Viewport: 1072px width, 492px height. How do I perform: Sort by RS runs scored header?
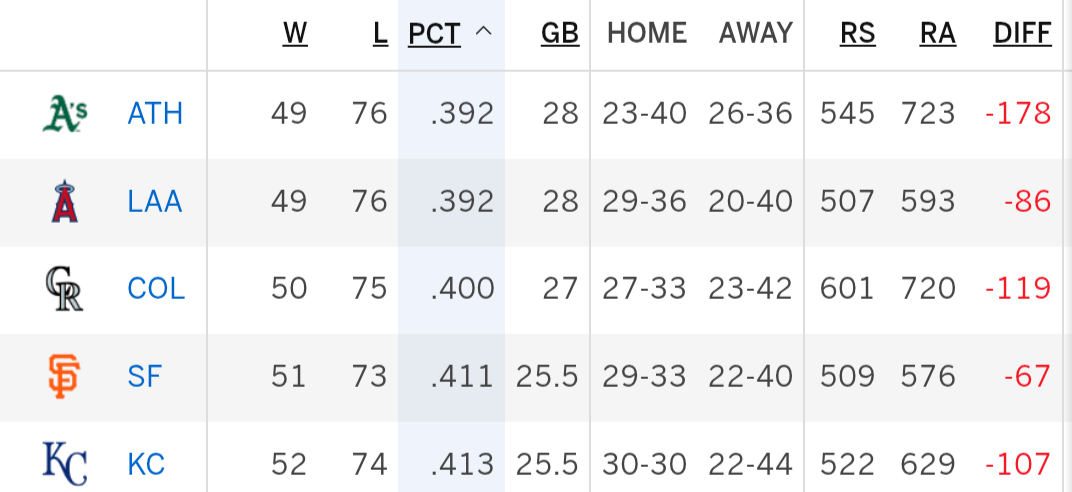click(x=857, y=33)
